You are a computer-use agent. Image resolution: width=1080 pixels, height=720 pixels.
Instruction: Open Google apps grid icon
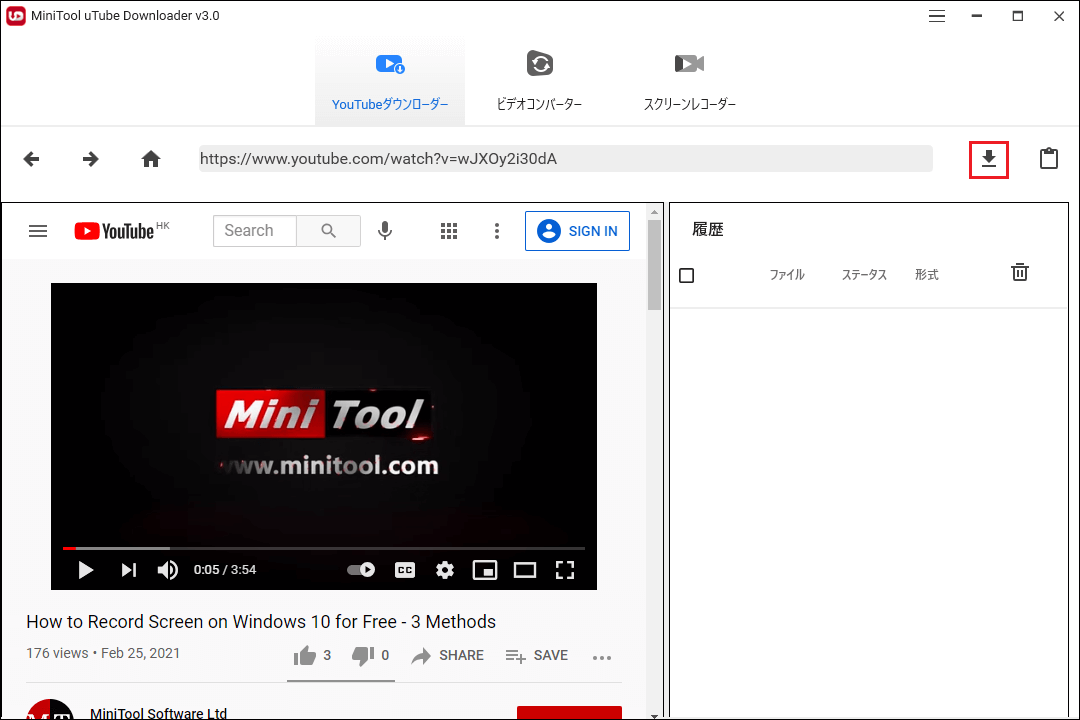[x=448, y=231]
